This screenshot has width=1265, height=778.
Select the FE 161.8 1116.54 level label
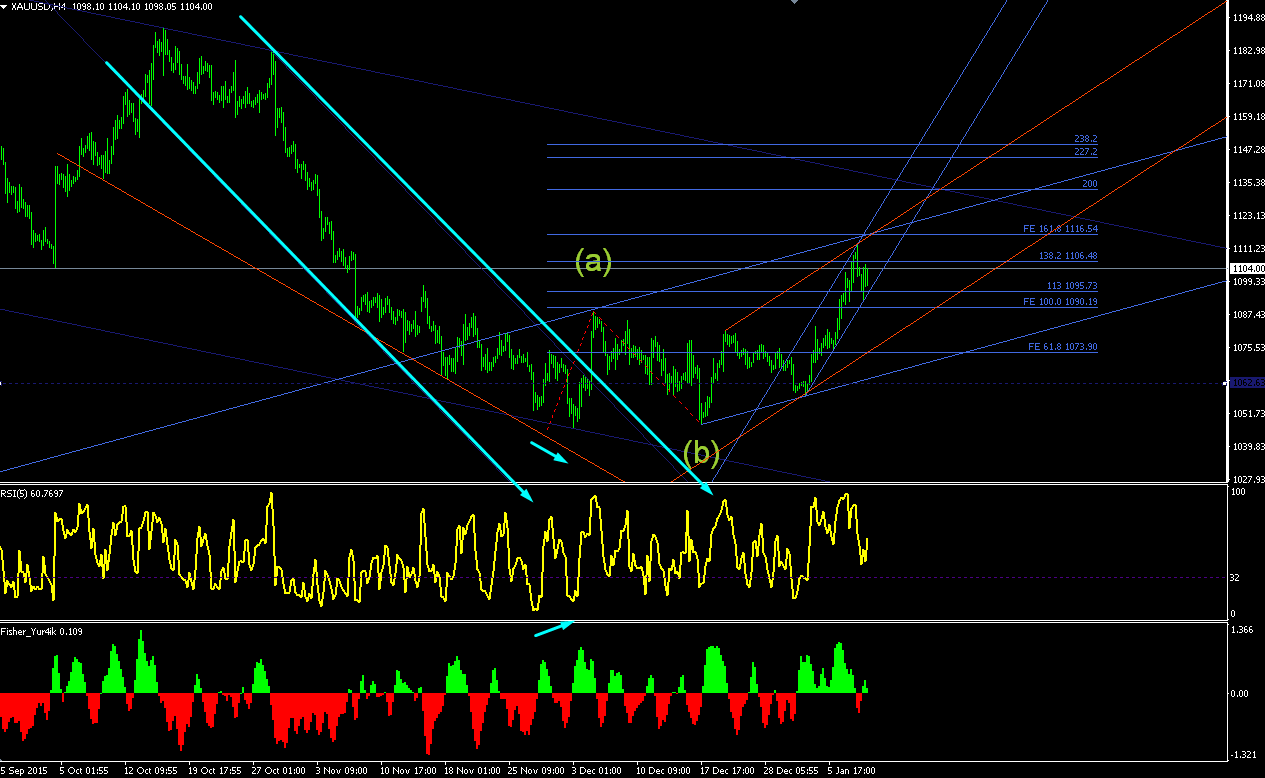point(1060,229)
